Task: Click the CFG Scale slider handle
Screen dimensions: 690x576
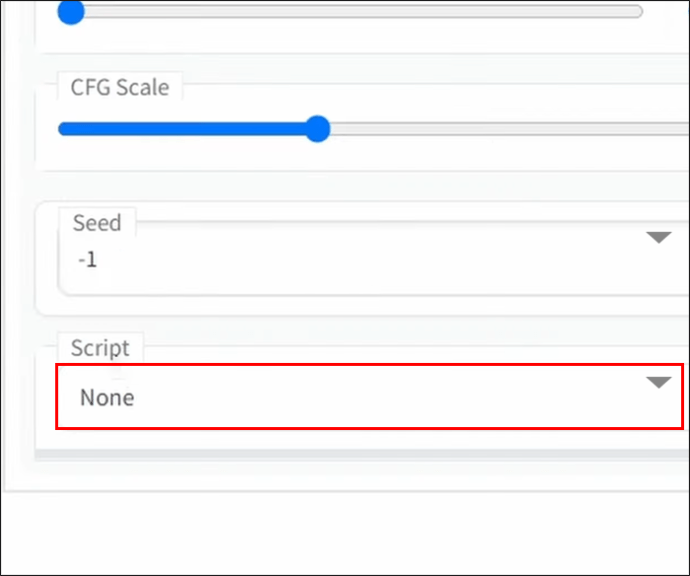Action: [317, 129]
